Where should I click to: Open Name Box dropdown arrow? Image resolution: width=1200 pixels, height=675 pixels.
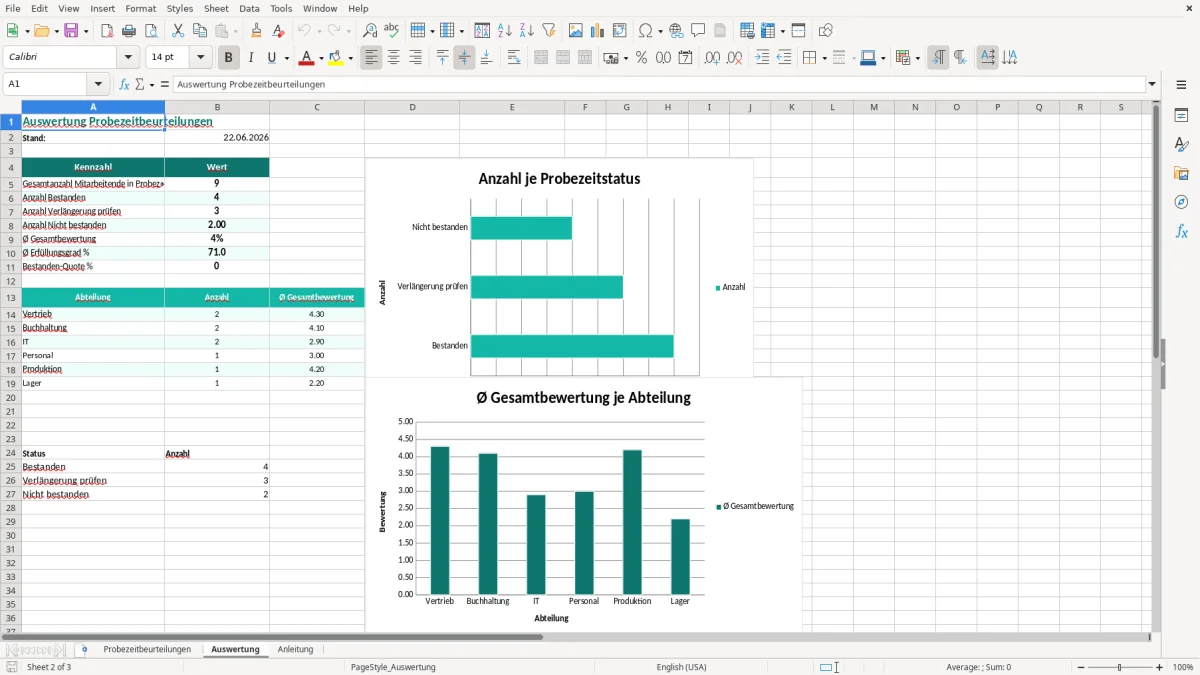(x=98, y=84)
